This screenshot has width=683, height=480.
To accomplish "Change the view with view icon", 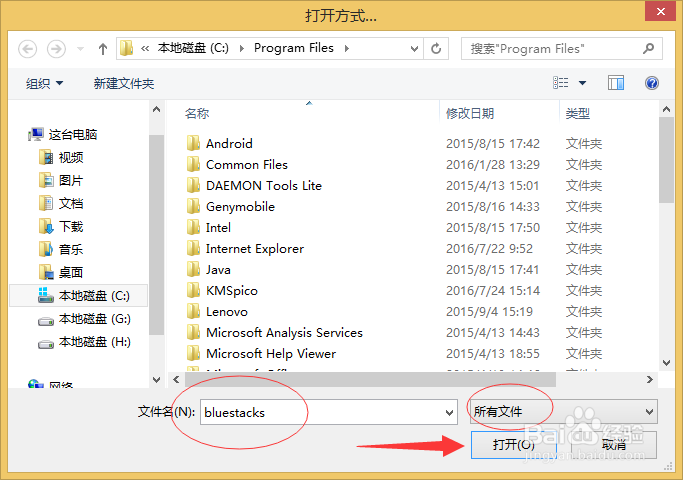I will click(561, 83).
